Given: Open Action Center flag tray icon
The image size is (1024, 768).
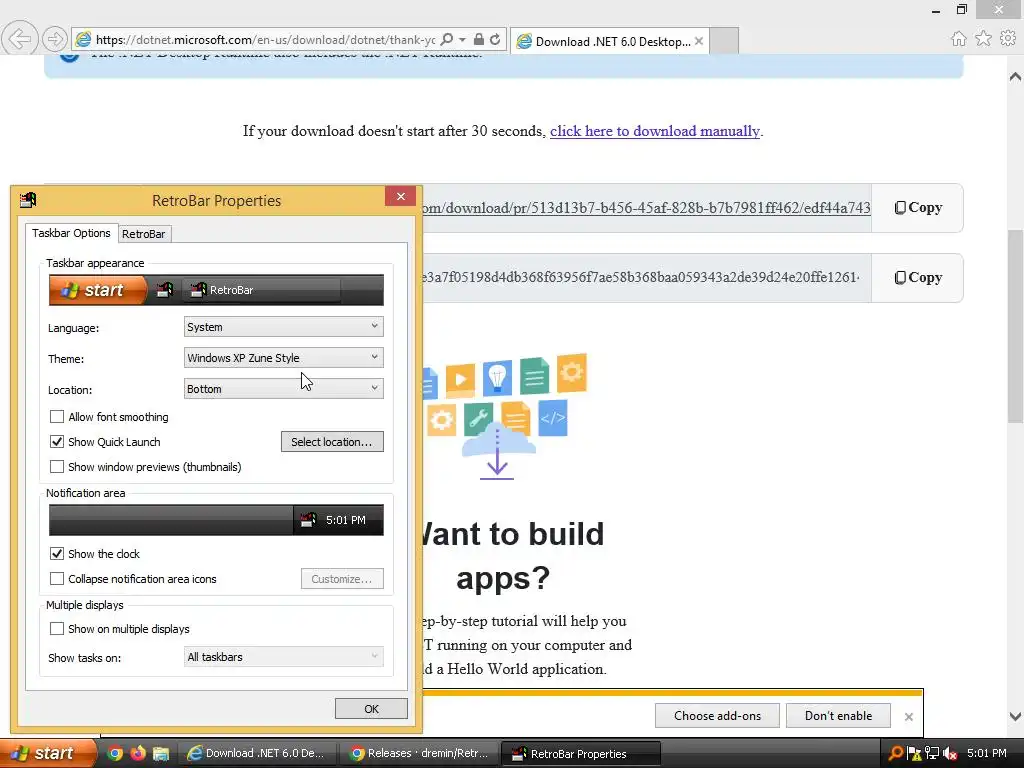Looking at the screenshot, I should [x=914, y=753].
